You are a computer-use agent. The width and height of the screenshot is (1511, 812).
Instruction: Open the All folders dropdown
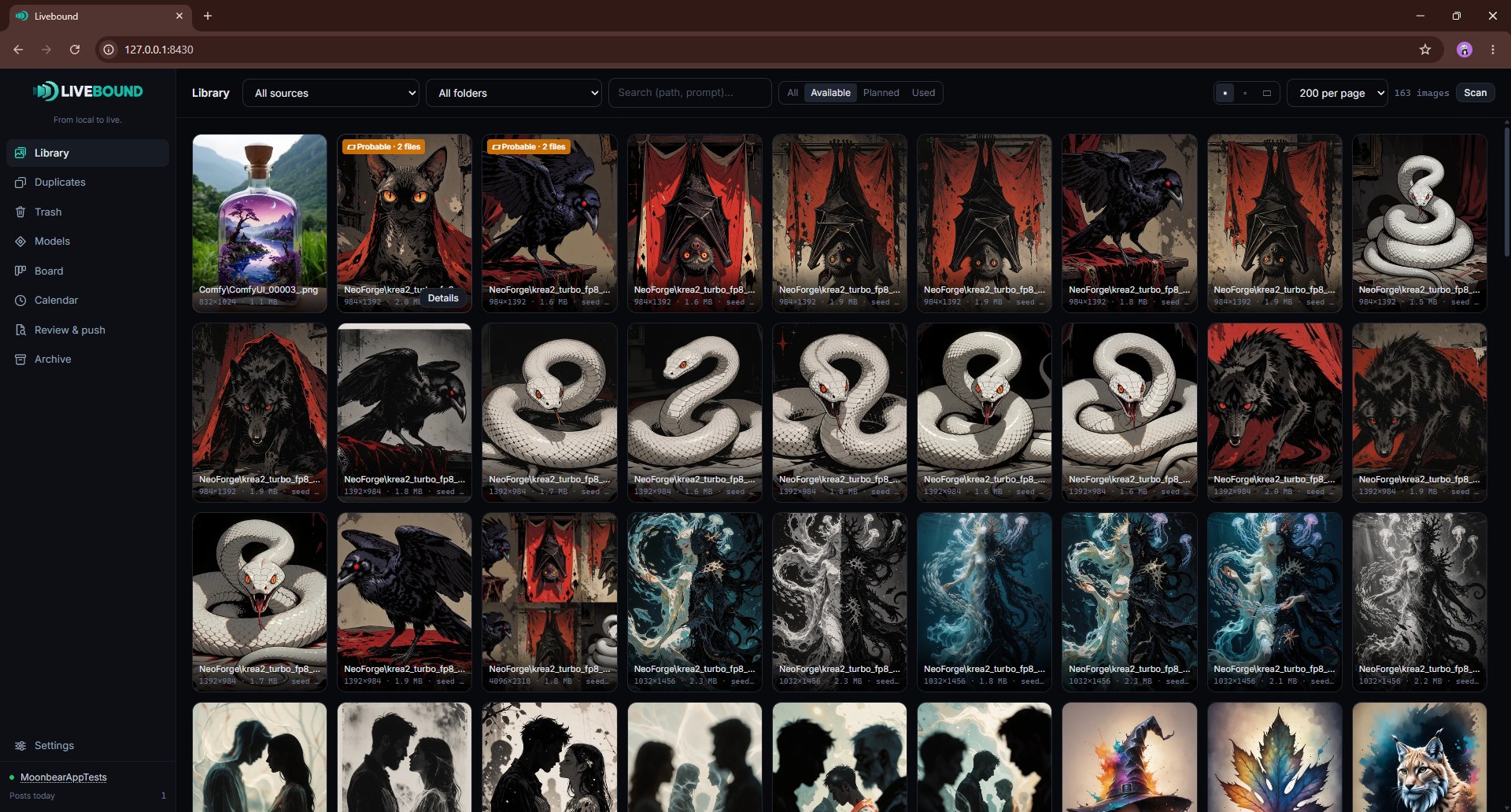tap(514, 93)
